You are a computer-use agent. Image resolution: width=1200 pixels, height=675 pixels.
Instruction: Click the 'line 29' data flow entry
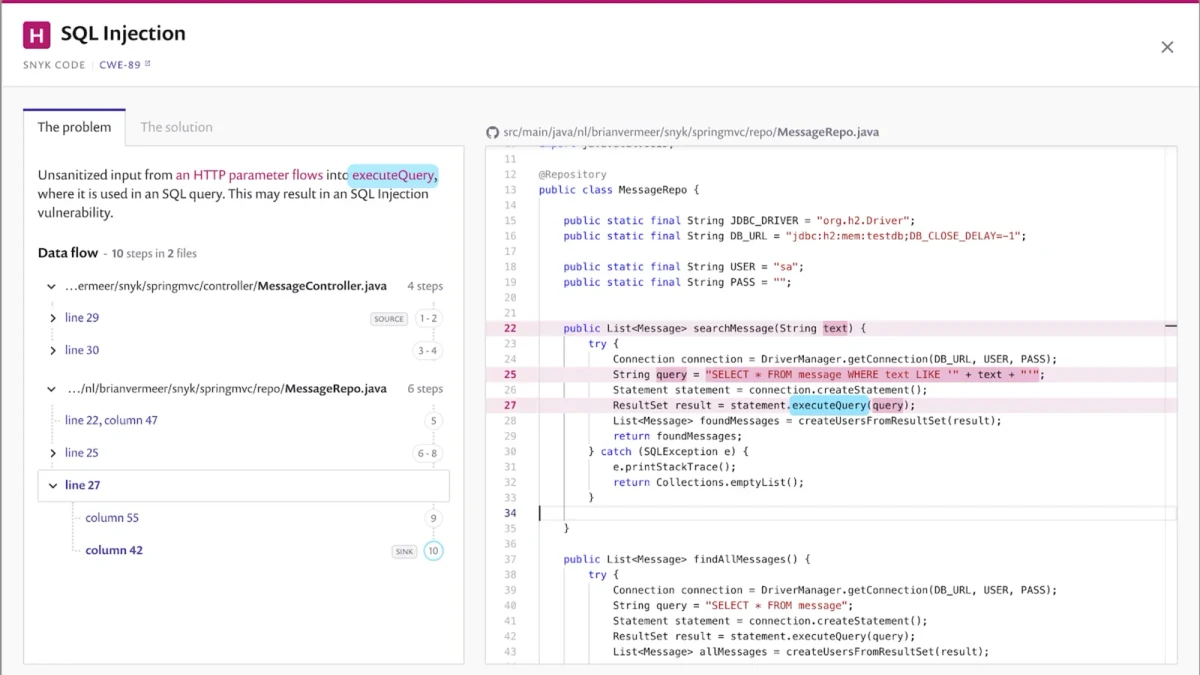click(x=82, y=318)
